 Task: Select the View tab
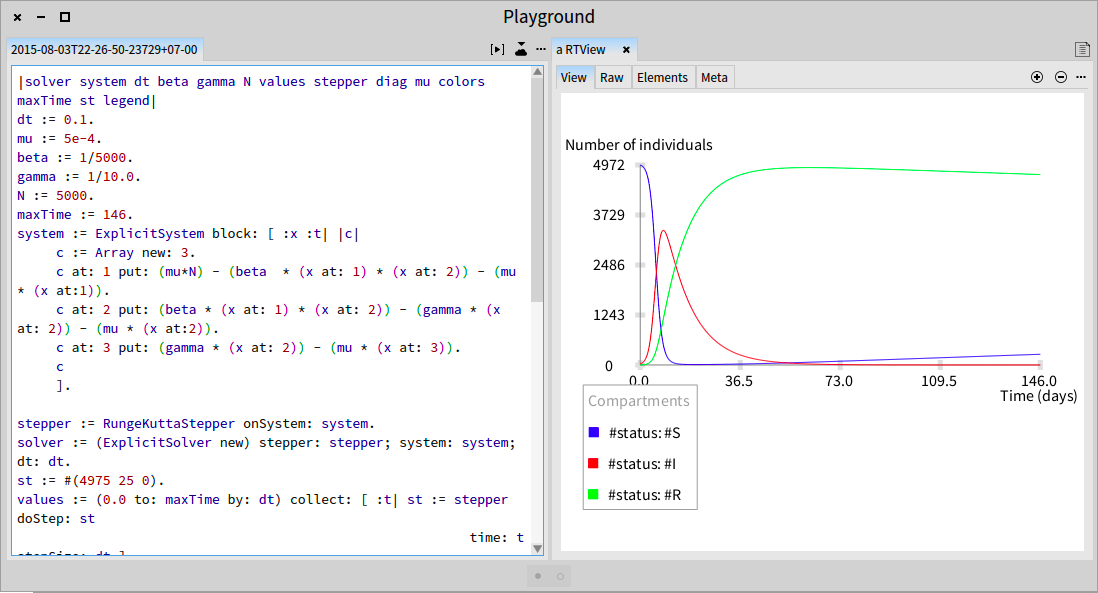pyautogui.click(x=574, y=78)
